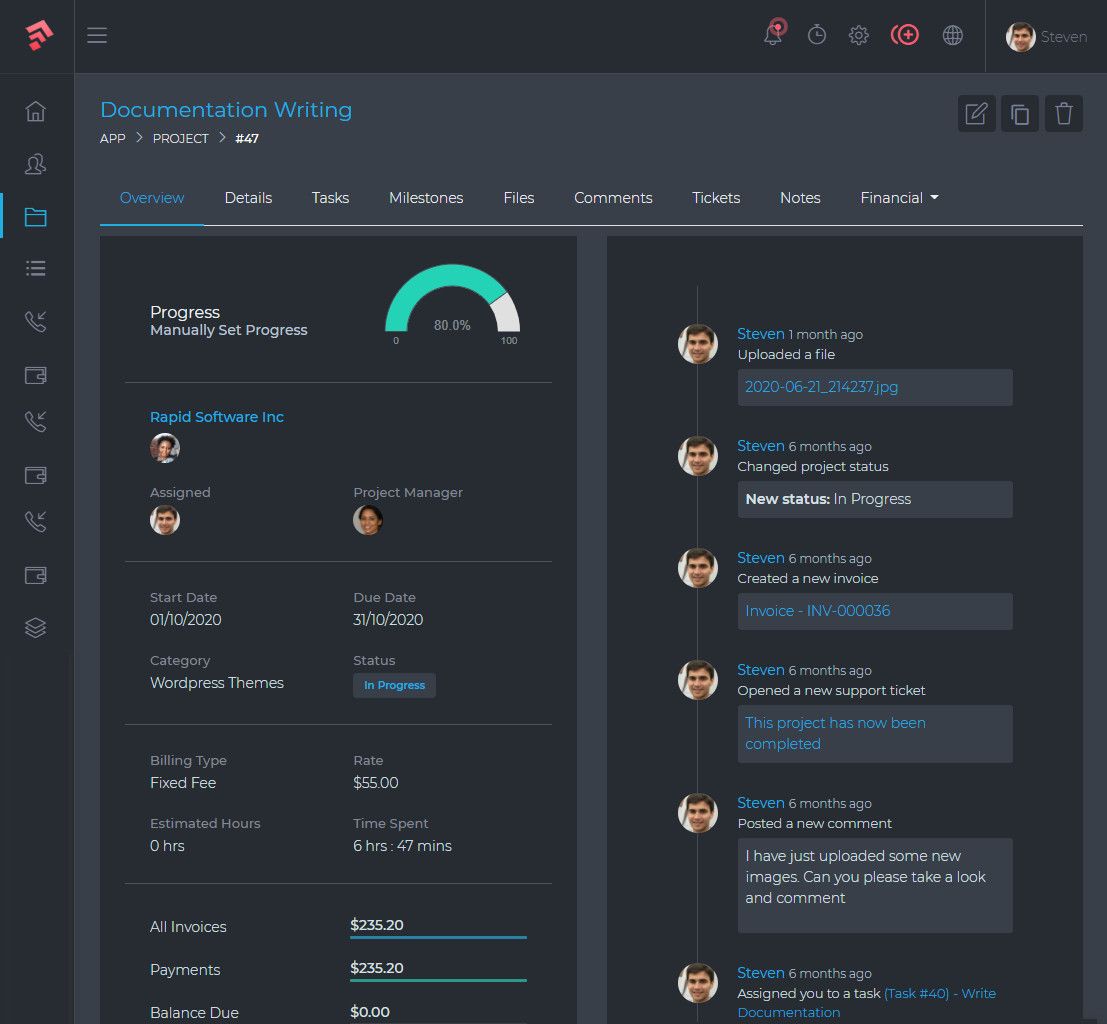Switch to the Milestones tab

pyautogui.click(x=425, y=197)
